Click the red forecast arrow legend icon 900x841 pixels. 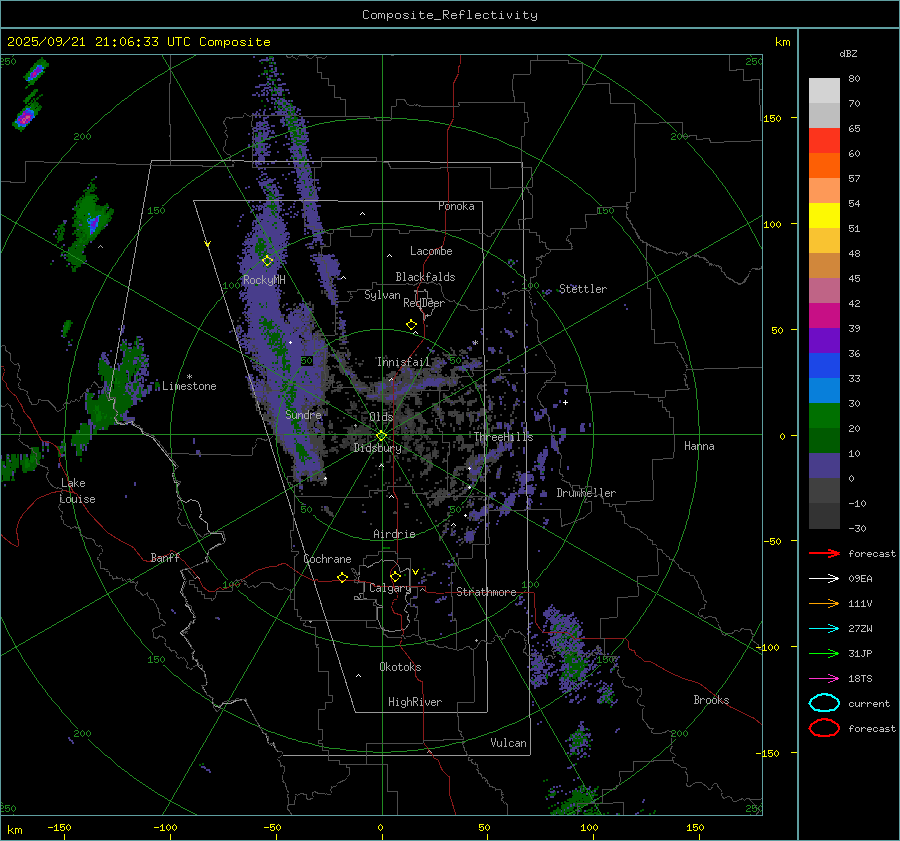coord(824,554)
